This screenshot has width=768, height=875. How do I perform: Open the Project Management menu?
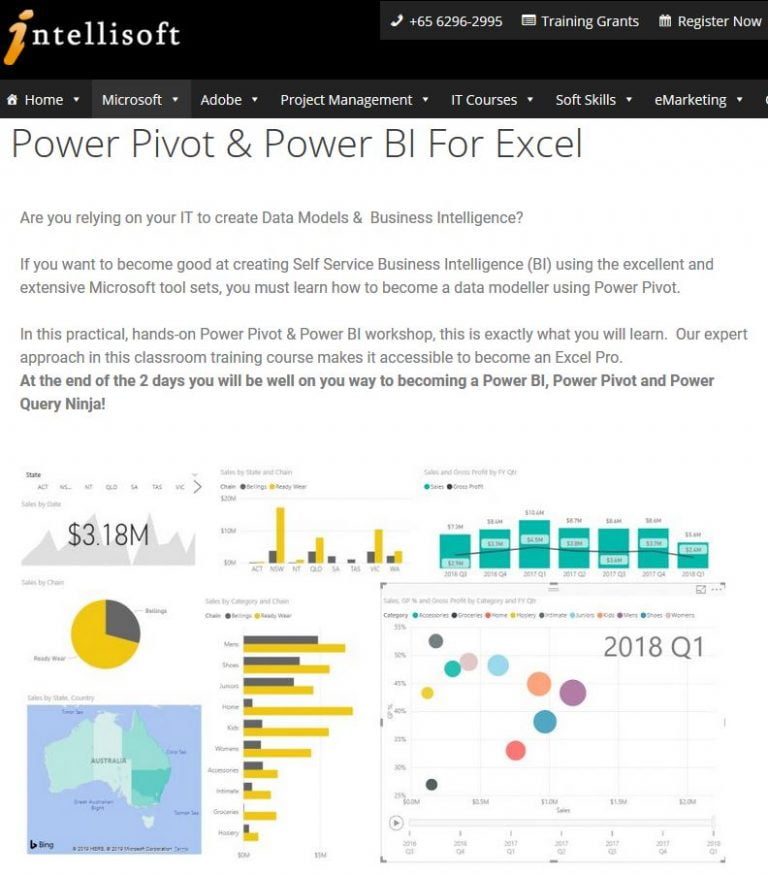[348, 99]
